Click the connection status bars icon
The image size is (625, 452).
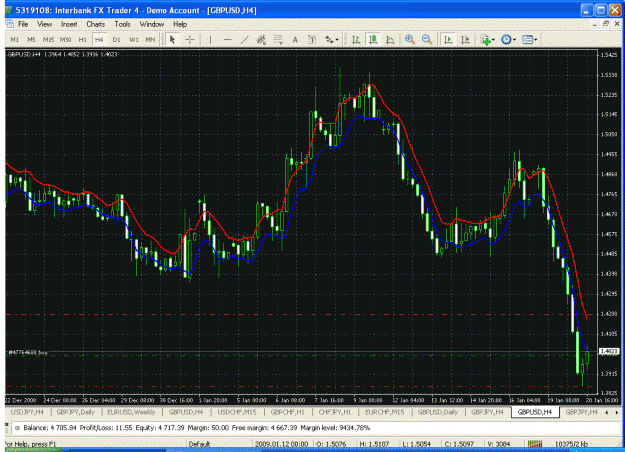pyautogui.click(x=535, y=444)
